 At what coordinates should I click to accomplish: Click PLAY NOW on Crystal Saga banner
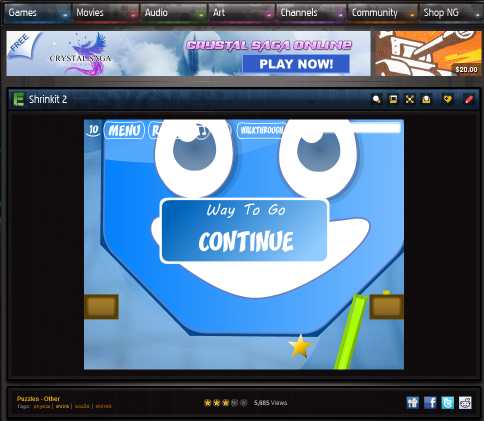(296, 64)
